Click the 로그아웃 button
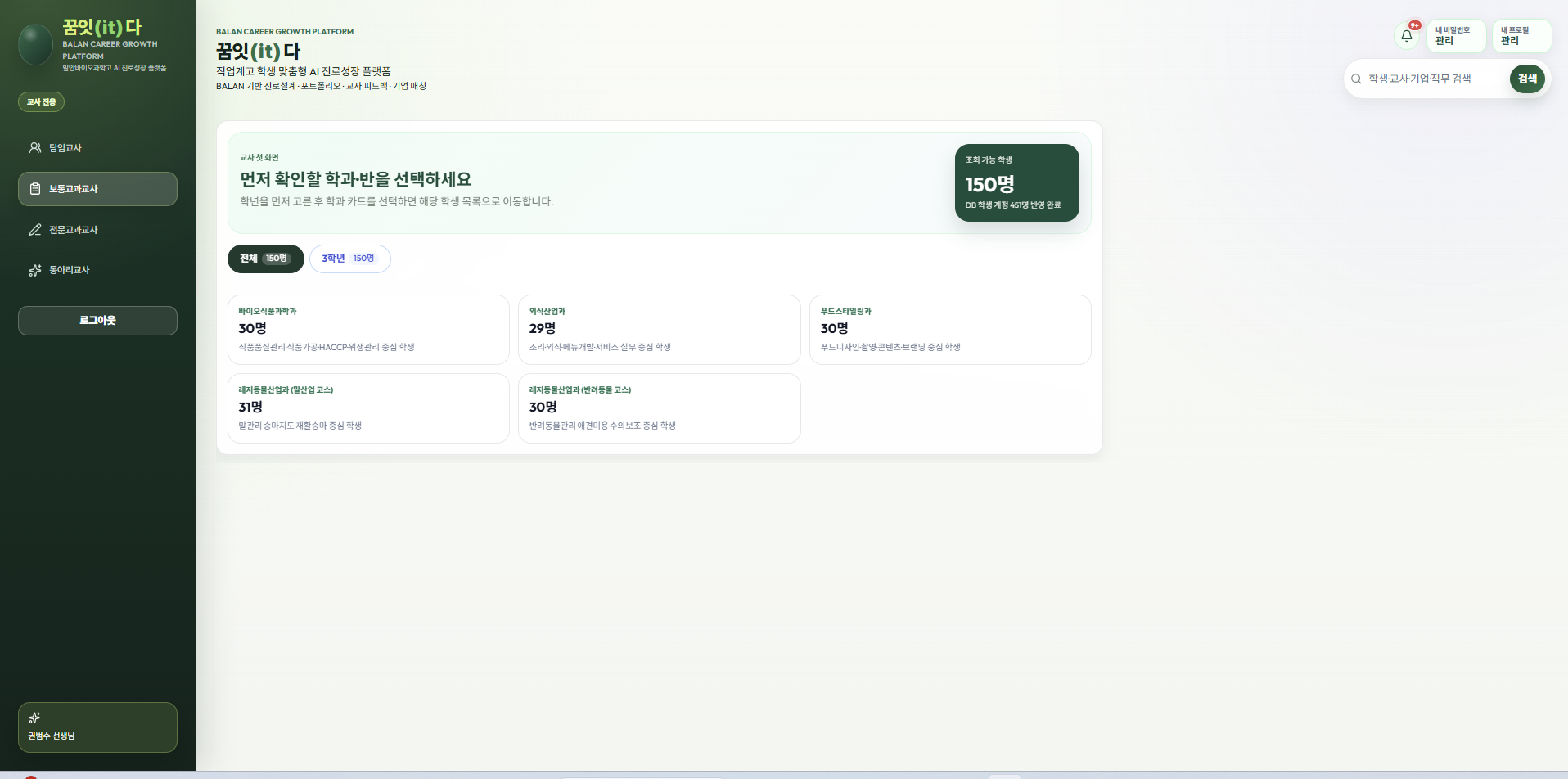Viewport: 1568px width, 779px height. coord(97,321)
